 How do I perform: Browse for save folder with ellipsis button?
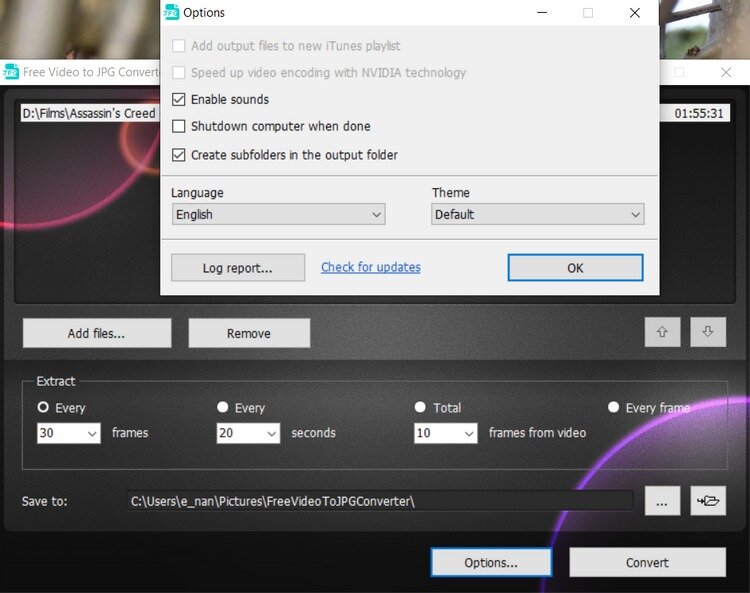pos(662,501)
